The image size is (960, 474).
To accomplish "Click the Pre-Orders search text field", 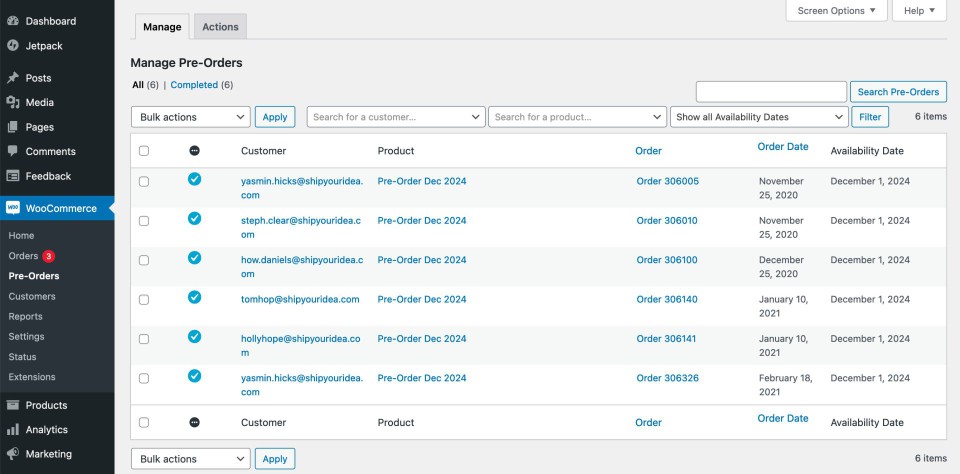I will coord(771,92).
